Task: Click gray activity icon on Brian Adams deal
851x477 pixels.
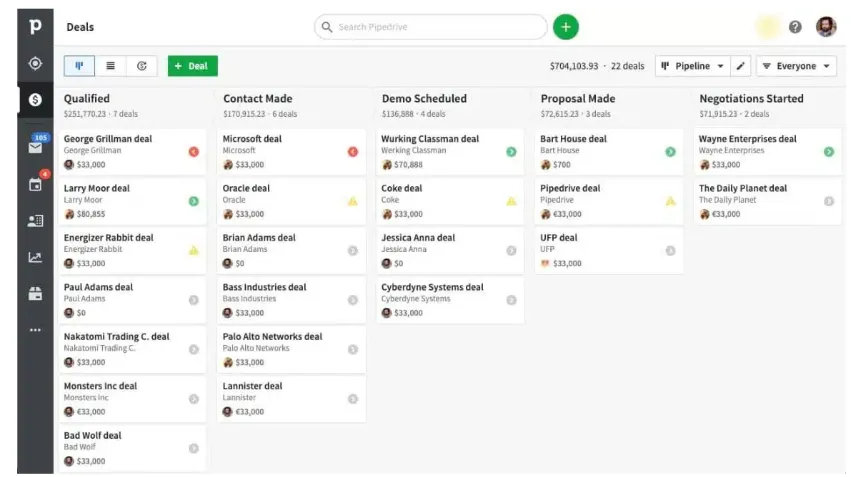Action: pos(353,250)
